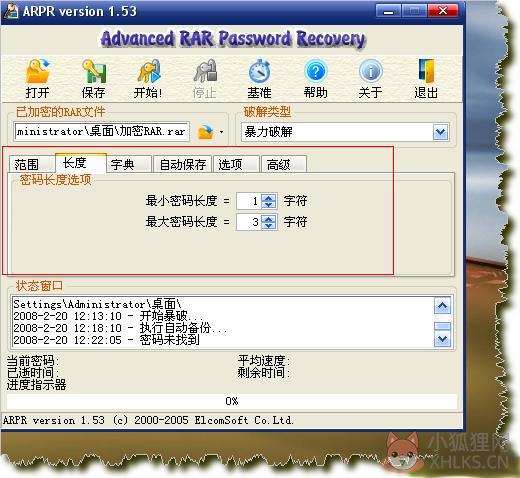Switch to 范围 tab
This screenshot has height=478, width=520.
click(31, 164)
